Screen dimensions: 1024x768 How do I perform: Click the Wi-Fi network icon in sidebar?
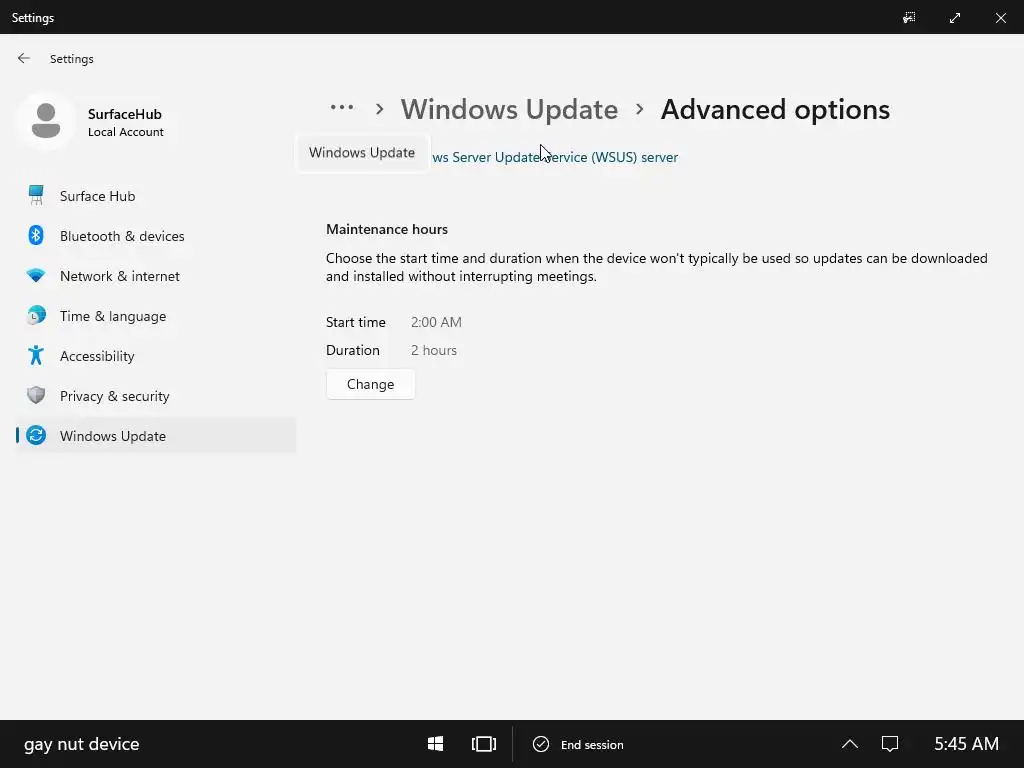[36, 276]
